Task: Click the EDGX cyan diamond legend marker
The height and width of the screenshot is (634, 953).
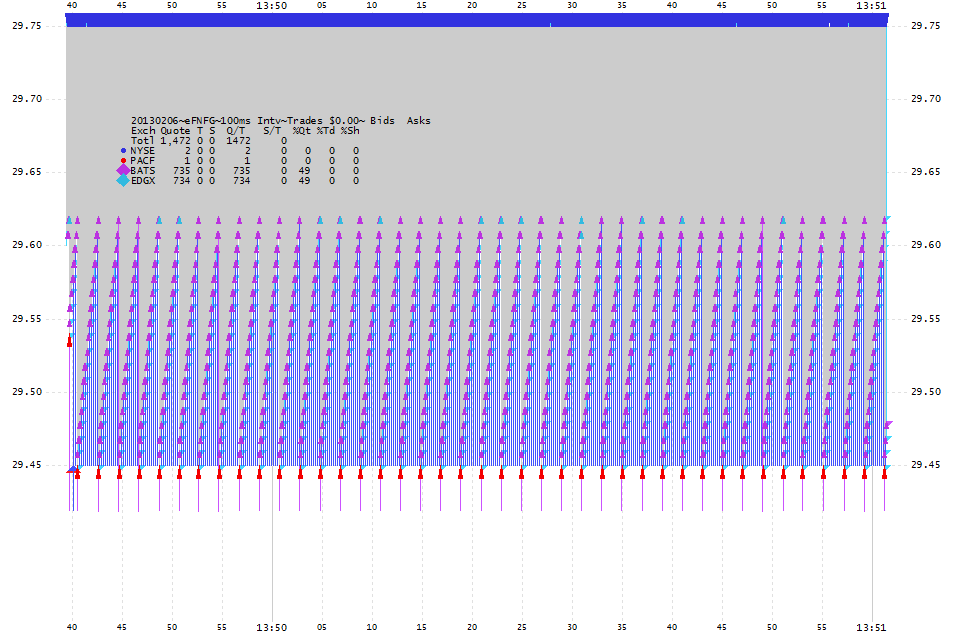Action: pyautogui.click(x=123, y=181)
